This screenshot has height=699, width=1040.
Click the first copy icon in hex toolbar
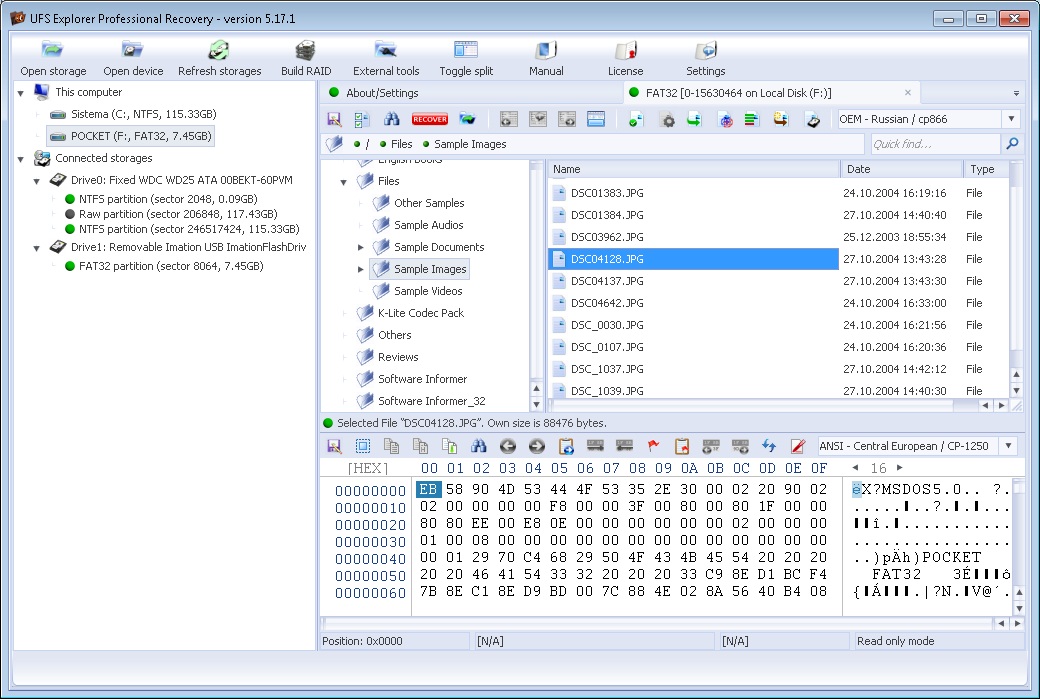[x=391, y=446]
